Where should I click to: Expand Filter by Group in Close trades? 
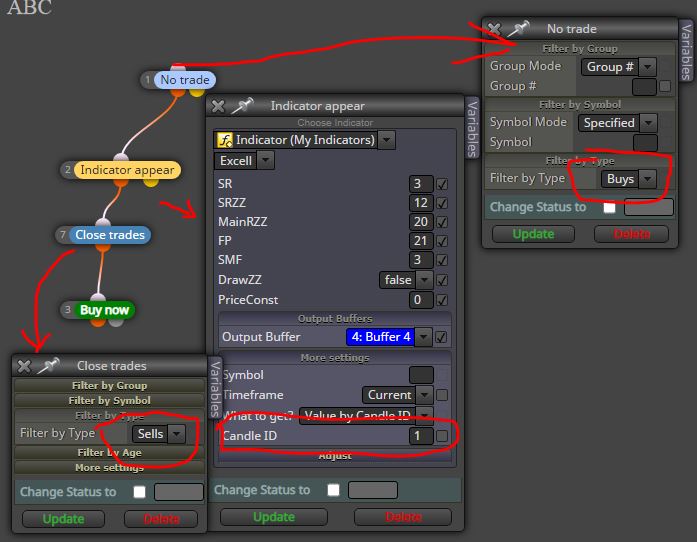pos(109,385)
